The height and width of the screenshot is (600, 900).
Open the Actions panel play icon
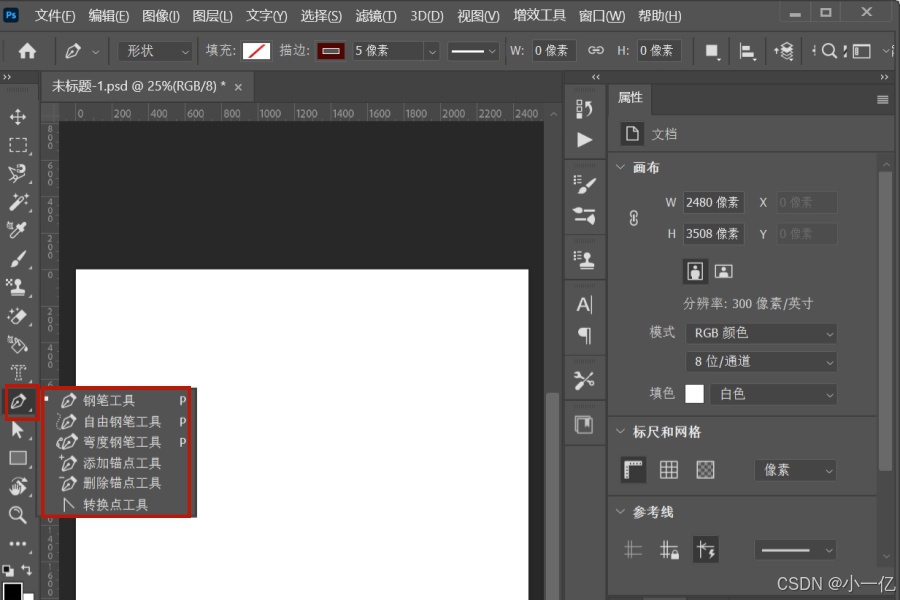click(584, 140)
